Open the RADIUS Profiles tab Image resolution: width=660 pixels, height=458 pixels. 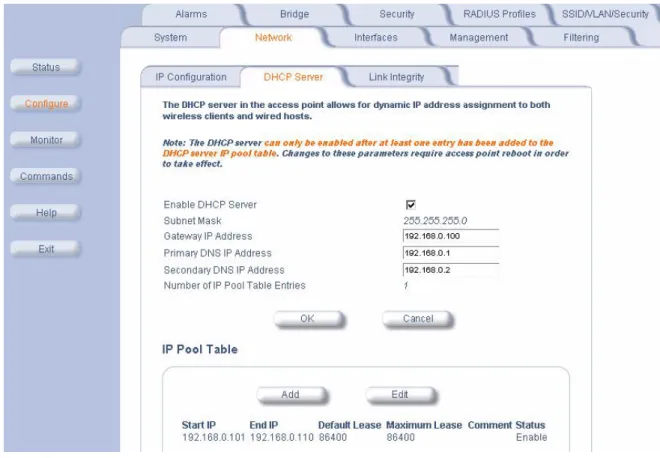tap(499, 14)
